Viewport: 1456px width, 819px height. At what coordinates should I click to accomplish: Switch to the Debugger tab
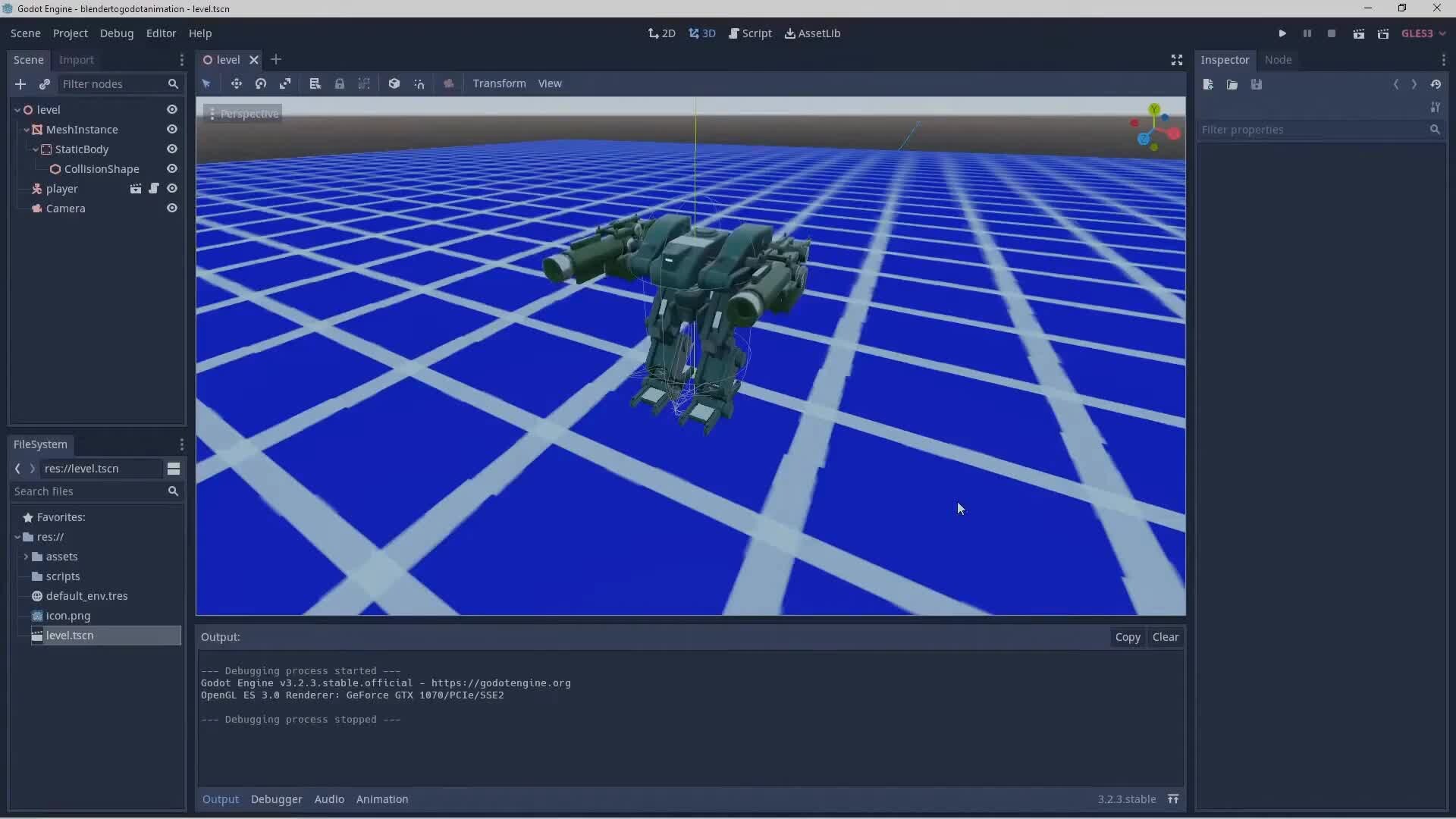[x=276, y=799]
